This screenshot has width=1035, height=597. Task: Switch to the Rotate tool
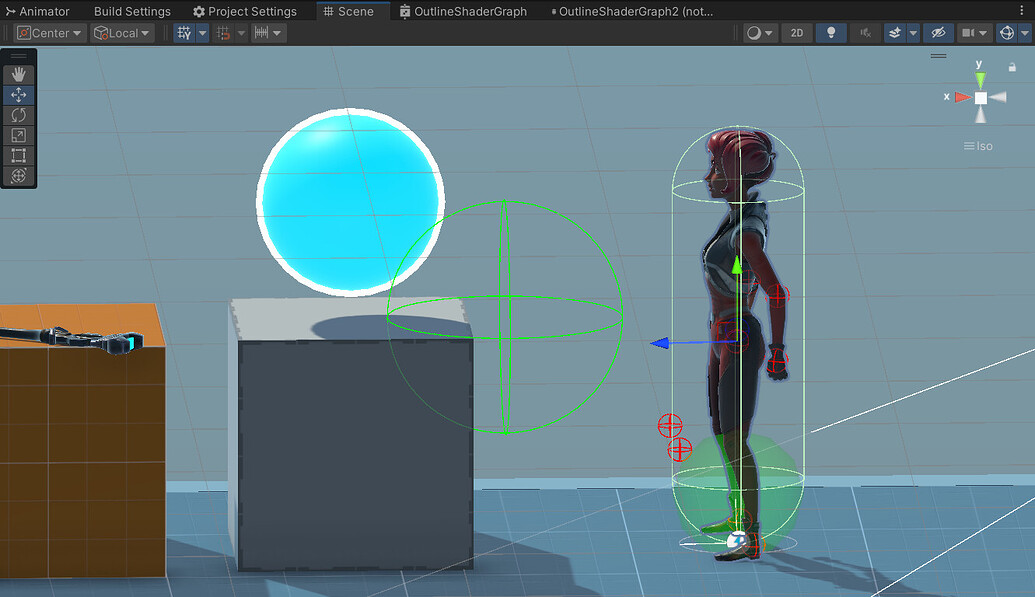tap(18, 115)
